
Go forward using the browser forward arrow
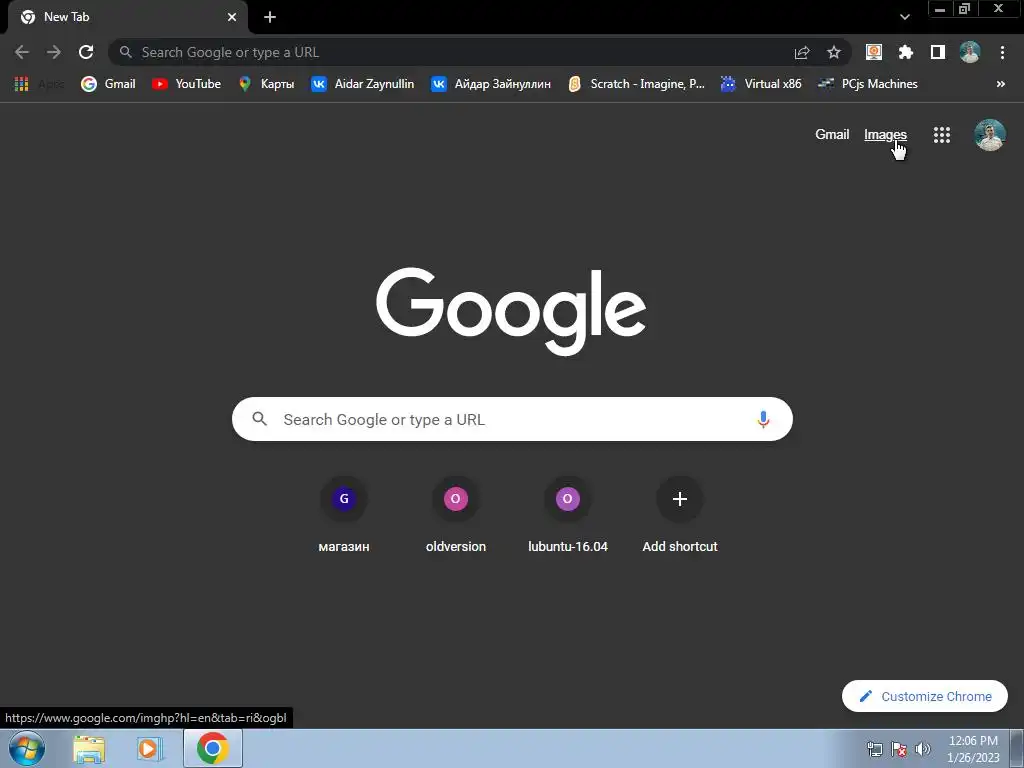(54, 52)
